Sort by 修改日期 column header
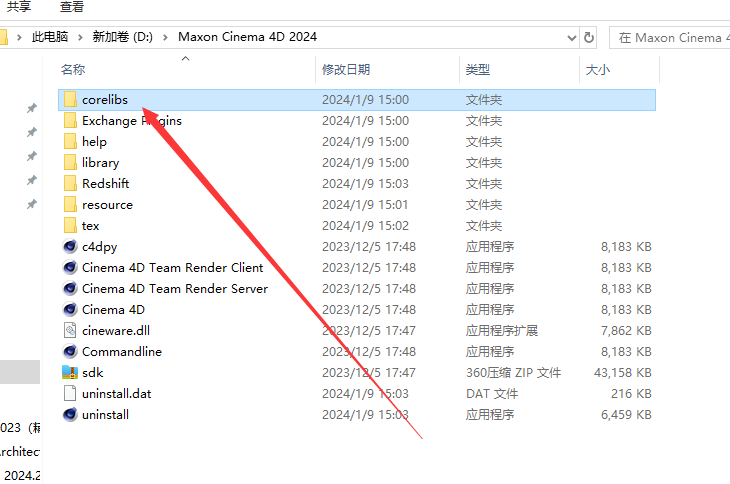 tap(346, 70)
